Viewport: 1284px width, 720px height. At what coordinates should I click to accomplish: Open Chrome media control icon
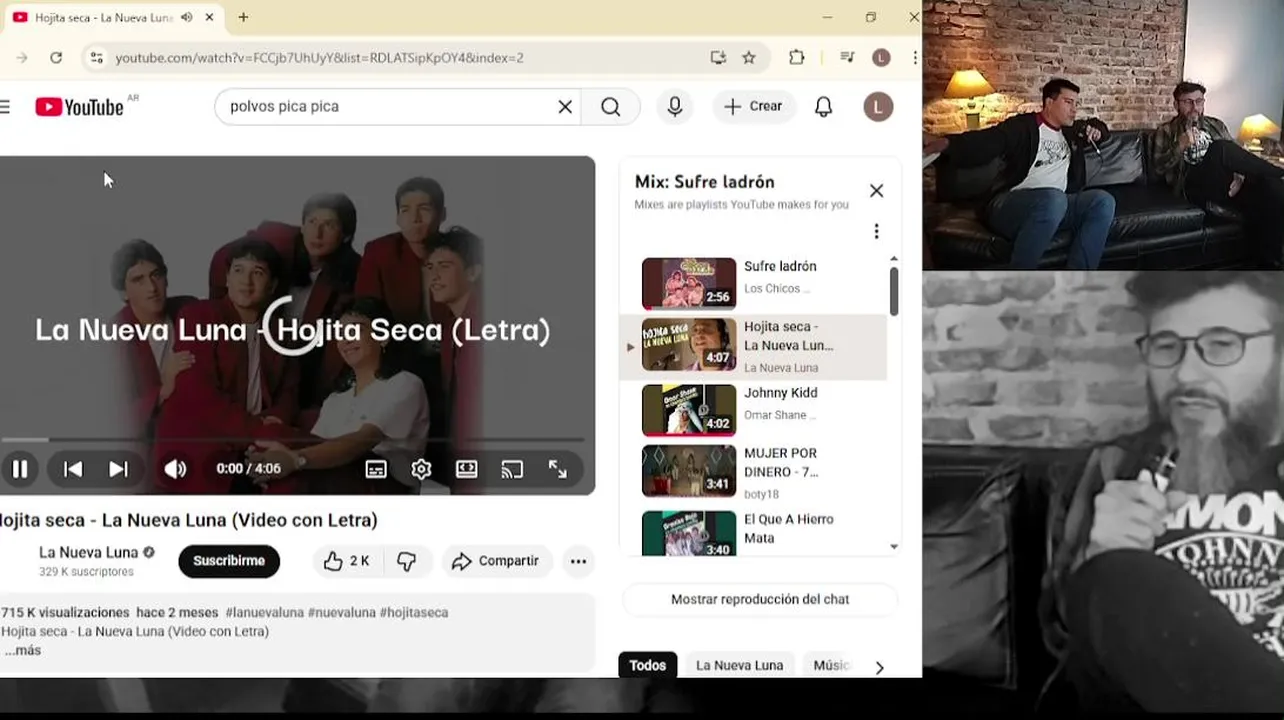(x=847, y=58)
